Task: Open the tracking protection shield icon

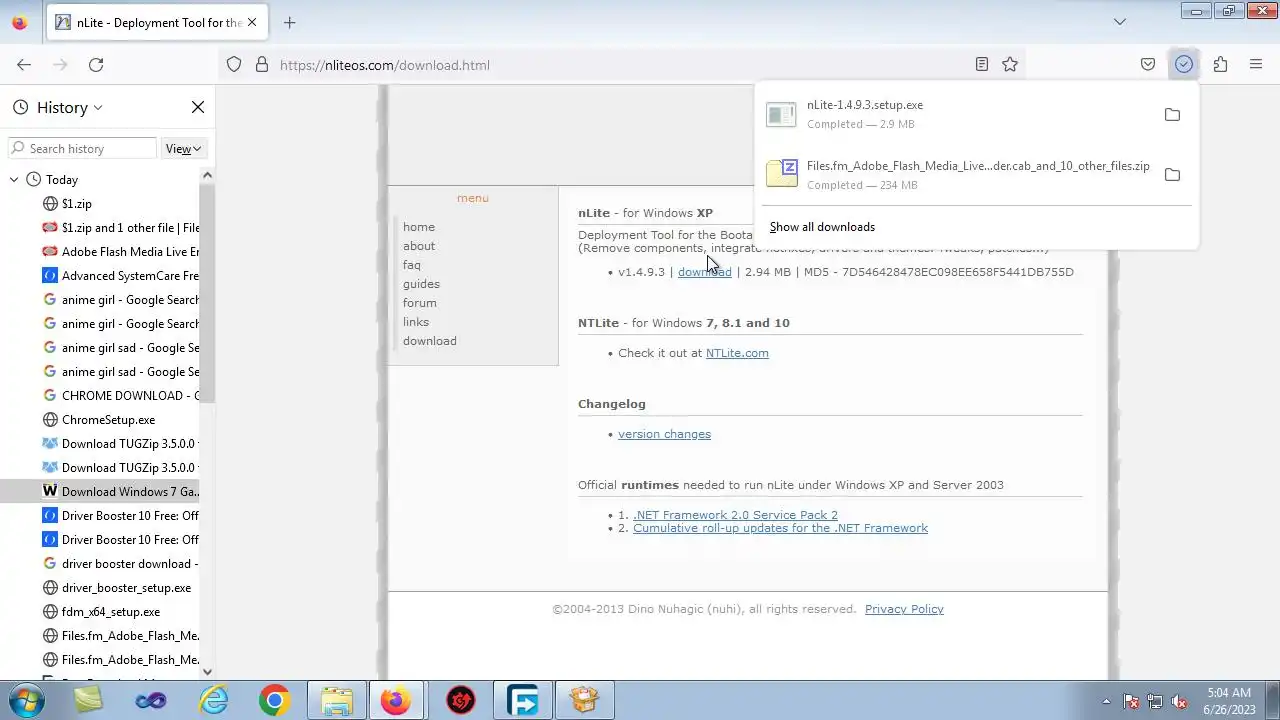Action: coord(234,65)
